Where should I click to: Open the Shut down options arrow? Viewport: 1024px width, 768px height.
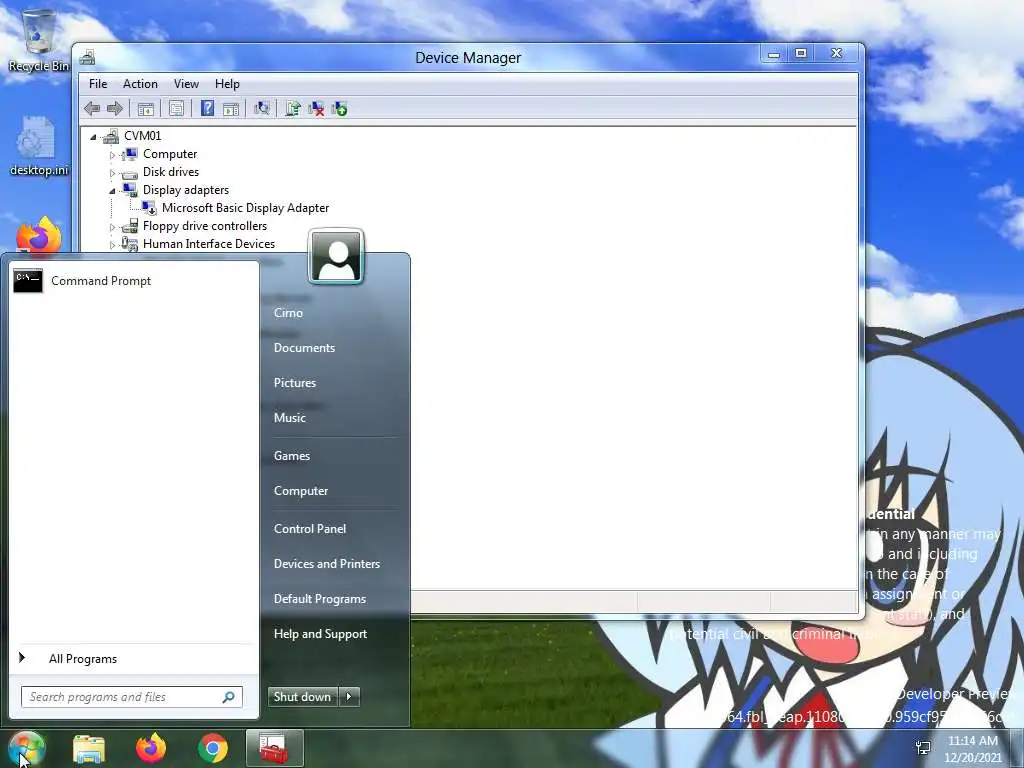tap(349, 697)
